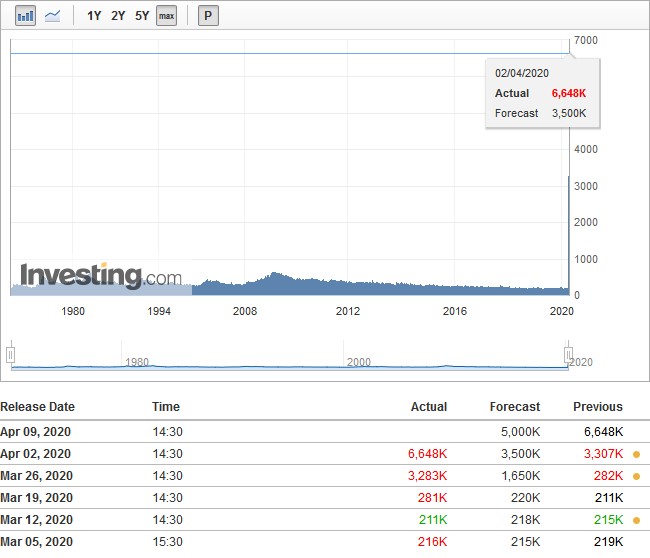Select the Mar 19, 2020 release date
Viewport: 650px width, 558px height.
pos(36,497)
